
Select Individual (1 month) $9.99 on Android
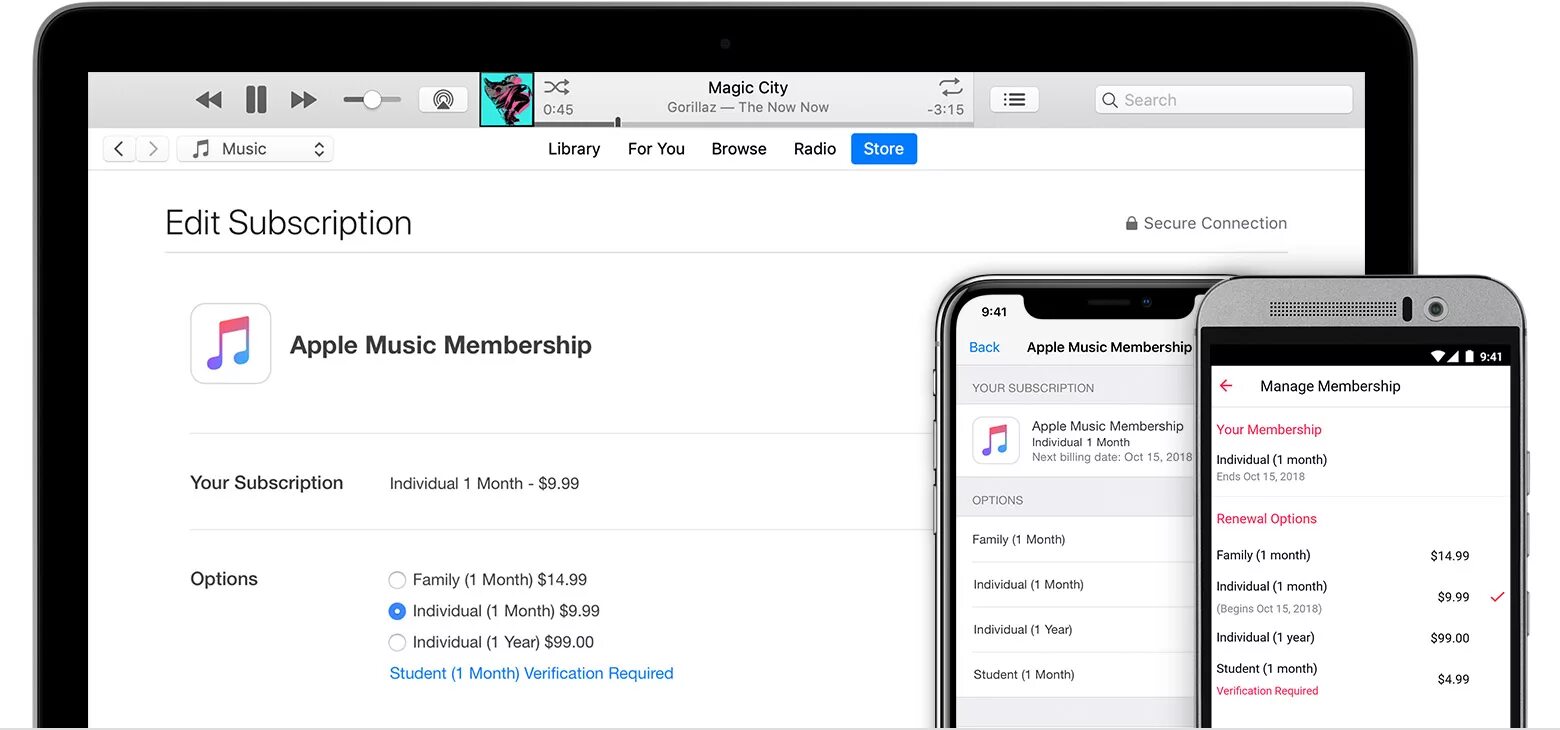pos(1360,597)
